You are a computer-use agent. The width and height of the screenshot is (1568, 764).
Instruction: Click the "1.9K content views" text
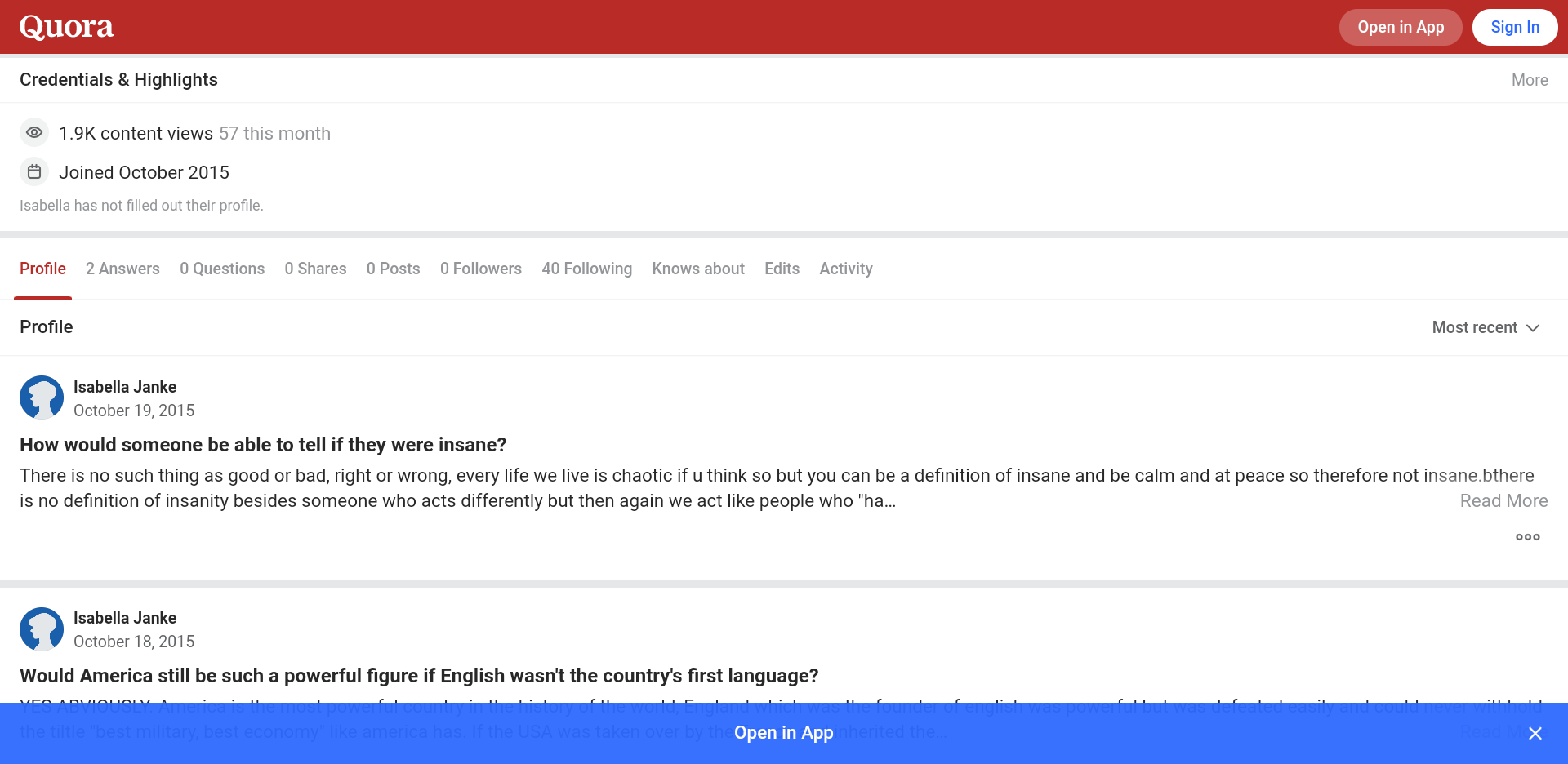136,133
